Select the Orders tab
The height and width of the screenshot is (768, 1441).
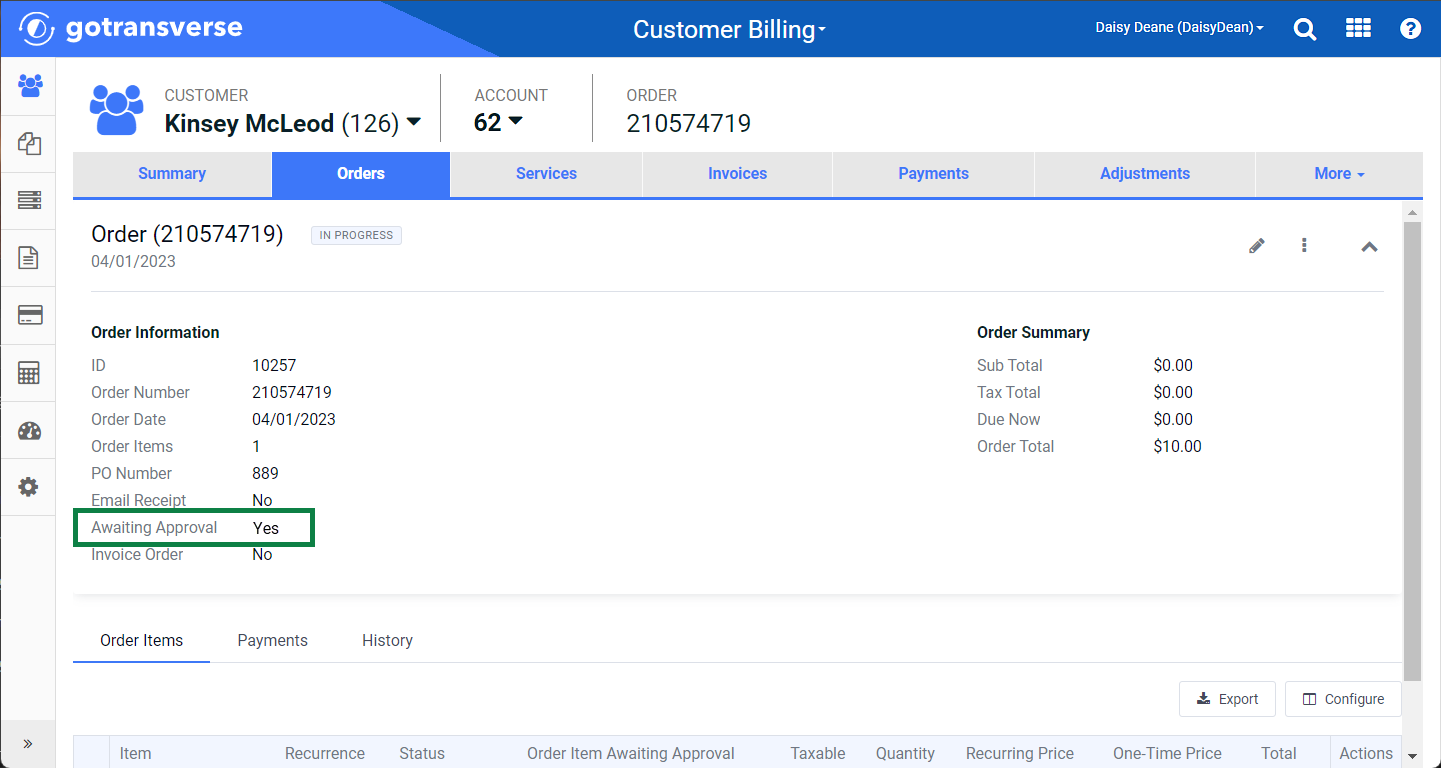361,174
